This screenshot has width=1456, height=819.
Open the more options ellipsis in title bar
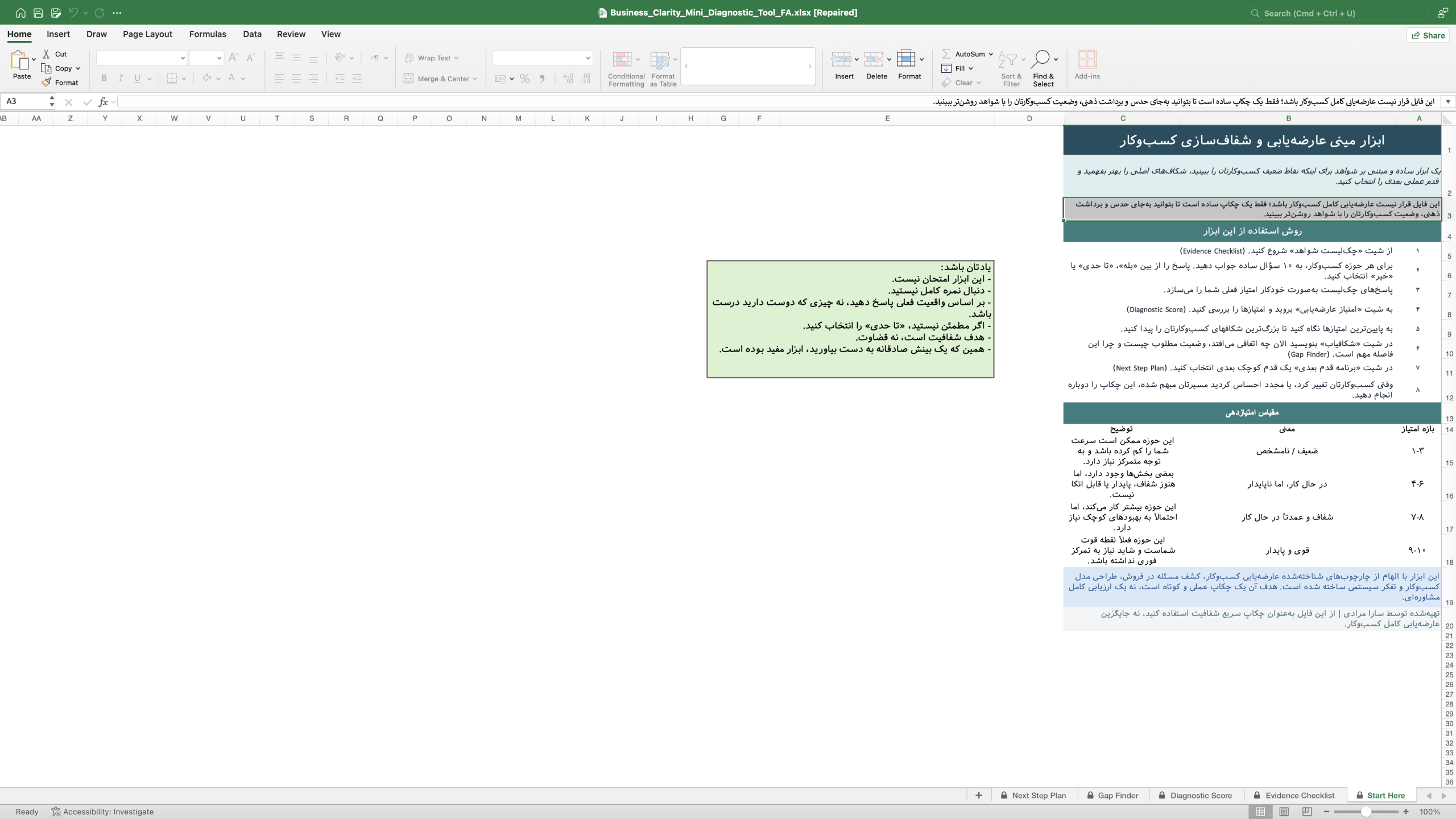click(x=117, y=13)
